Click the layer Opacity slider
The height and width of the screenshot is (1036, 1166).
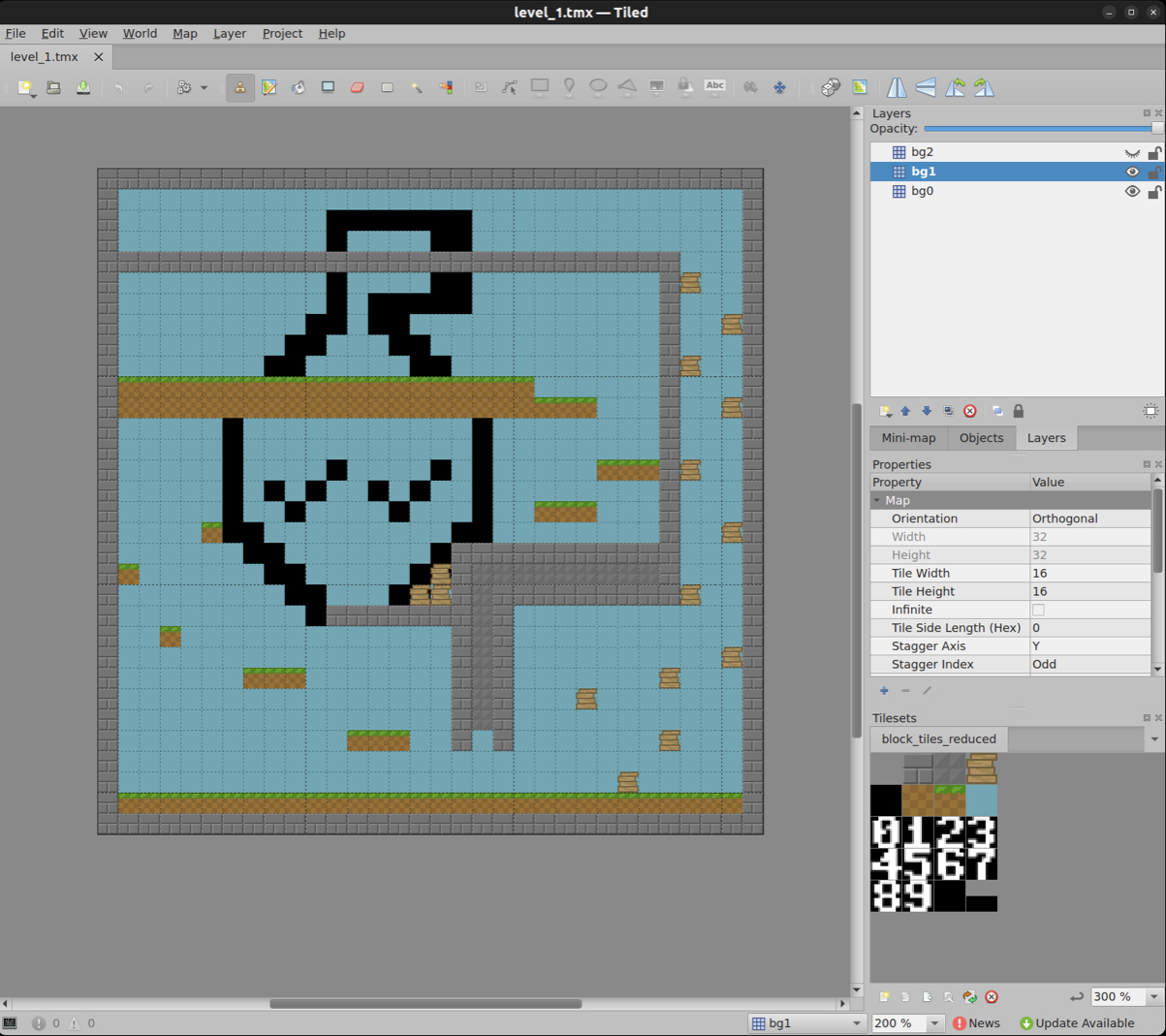point(1042,129)
